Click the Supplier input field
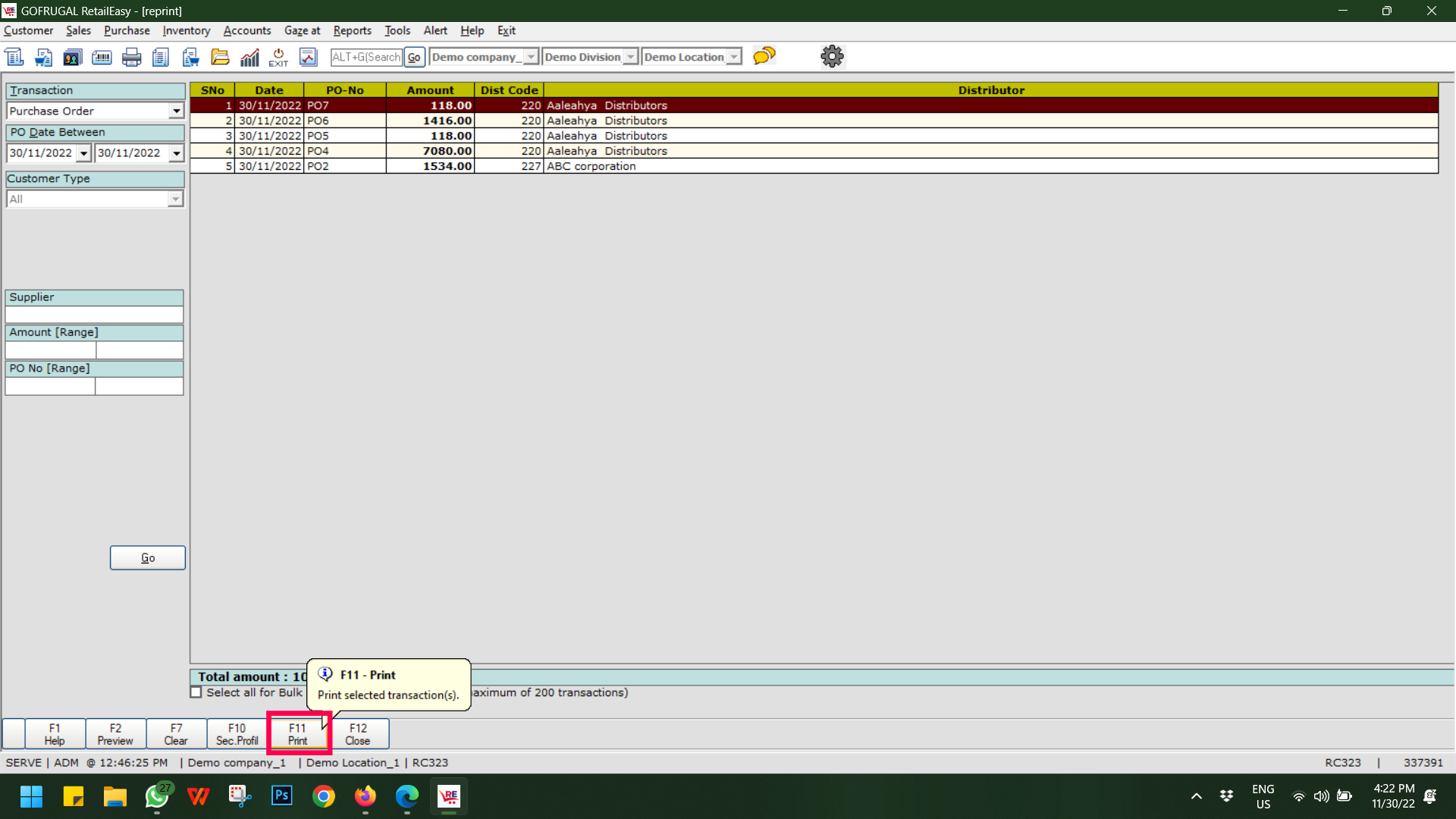 pos(94,315)
